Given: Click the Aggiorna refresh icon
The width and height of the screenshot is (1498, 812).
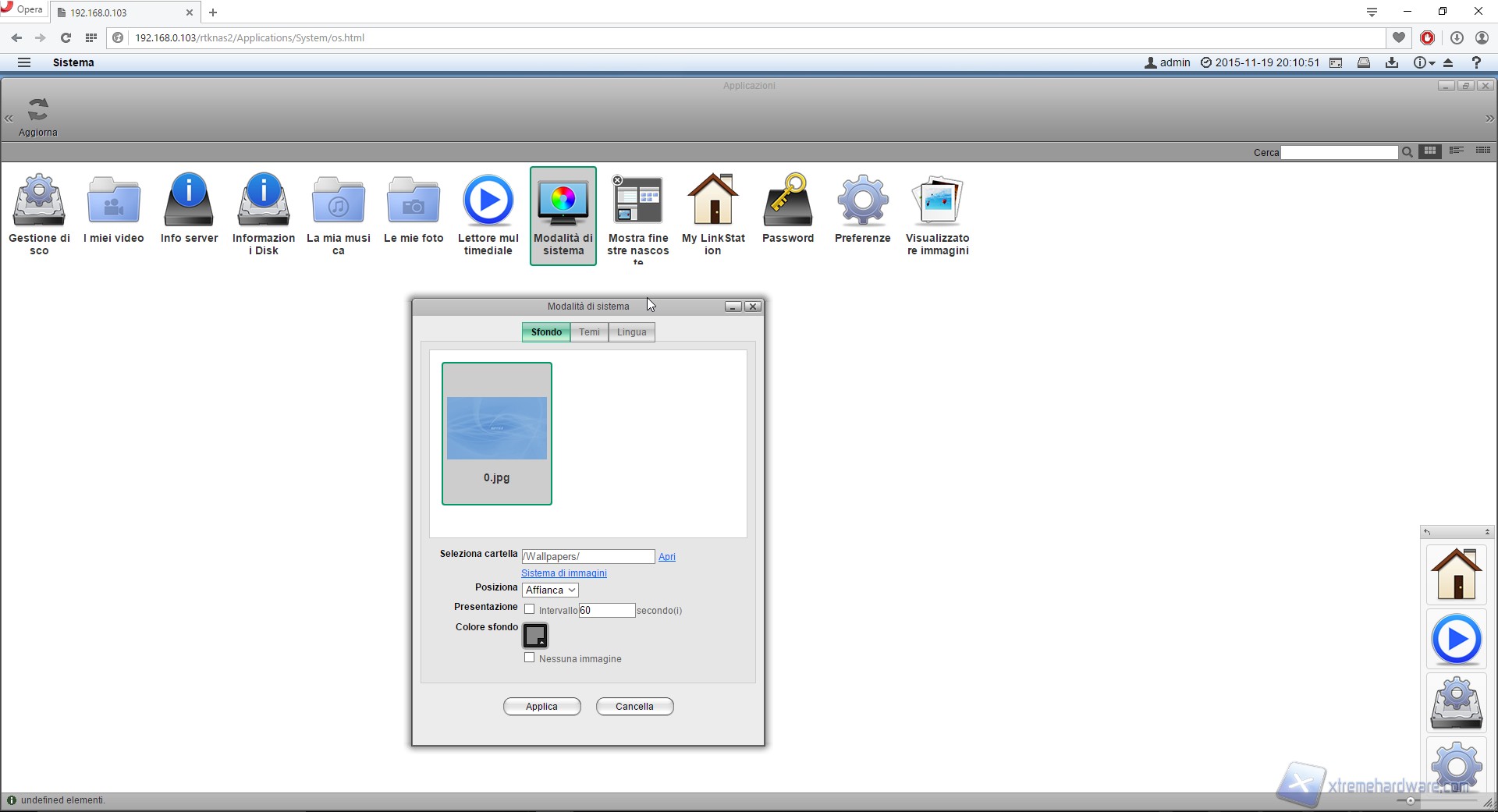Looking at the screenshot, I should (38, 111).
